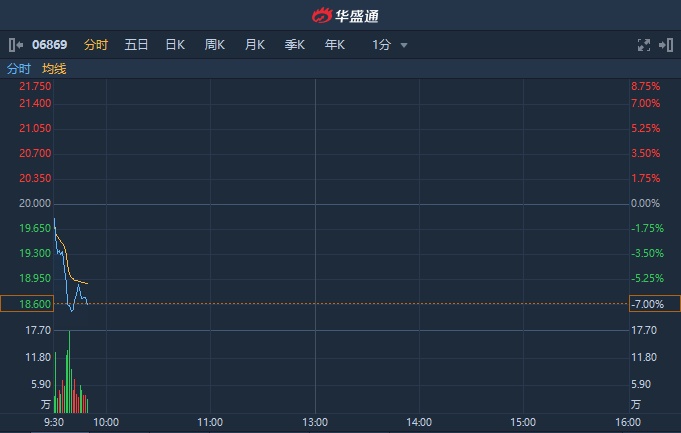The height and width of the screenshot is (433, 681).
Task: Click the tallest green volume bar
Action: (69, 372)
